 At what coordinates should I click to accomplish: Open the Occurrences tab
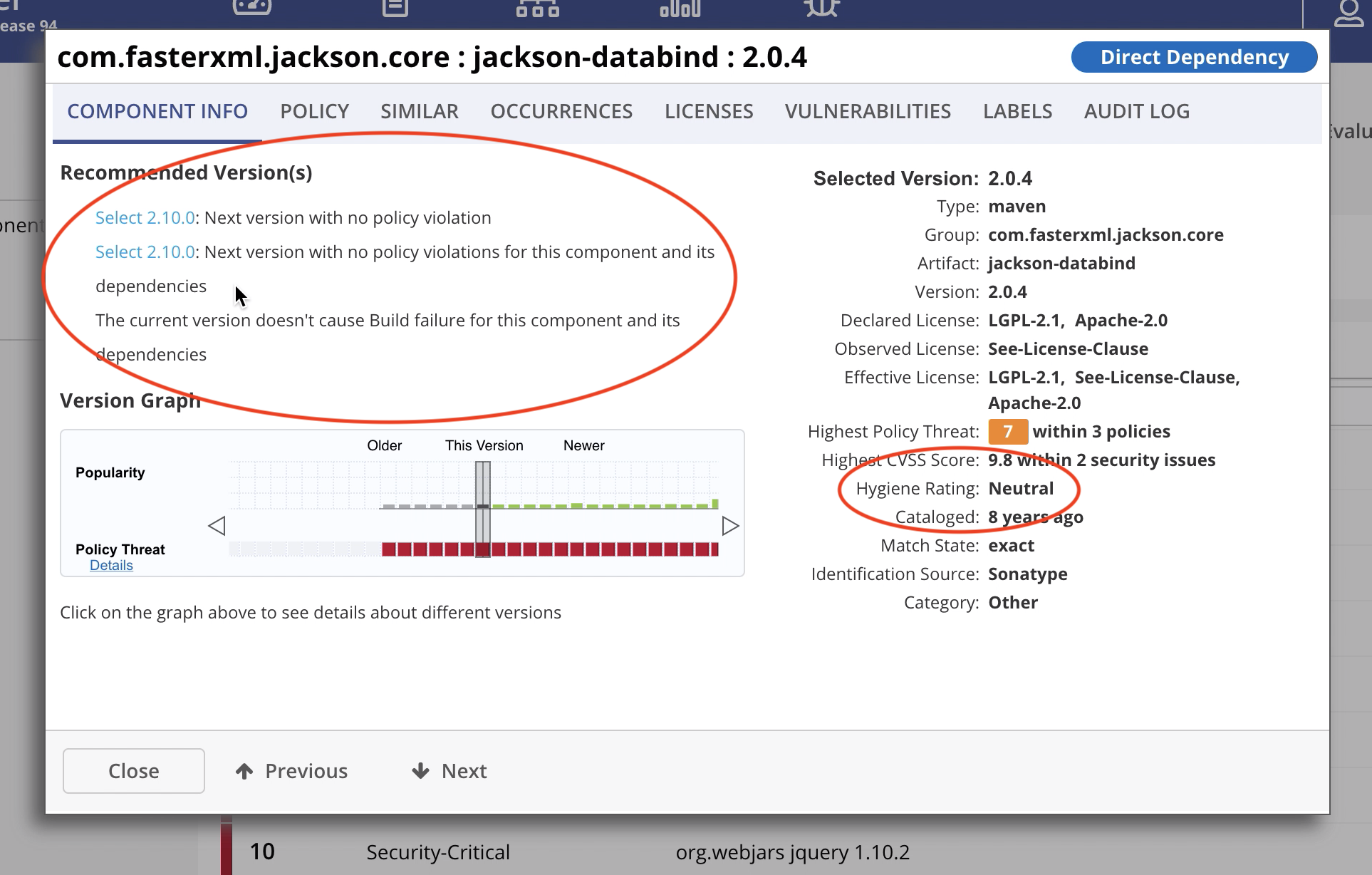coord(561,112)
